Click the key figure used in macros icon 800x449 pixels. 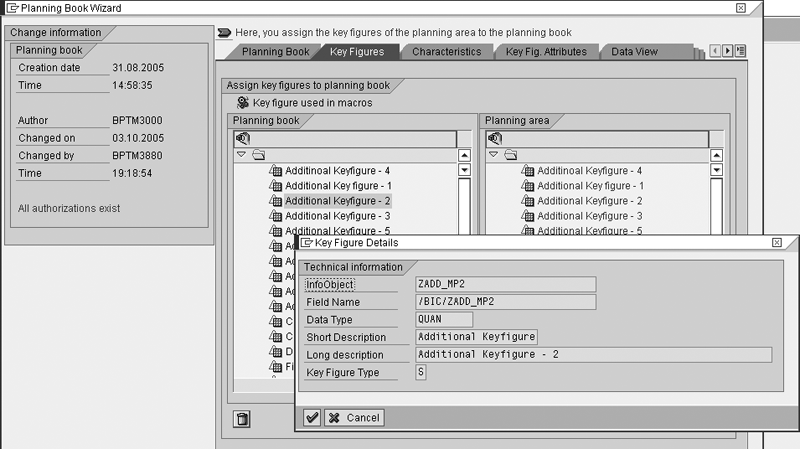pyautogui.click(x=243, y=103)
